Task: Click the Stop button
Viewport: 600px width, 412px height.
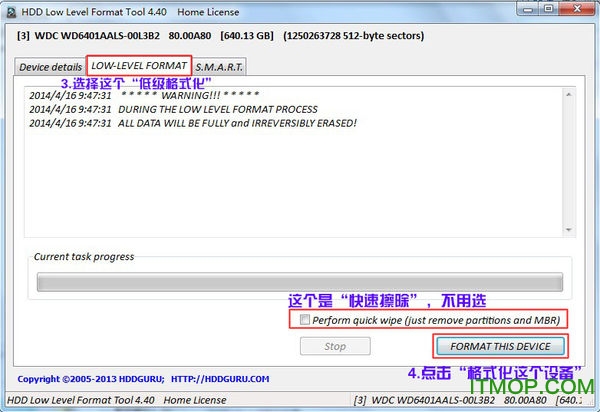Action: 335,346
